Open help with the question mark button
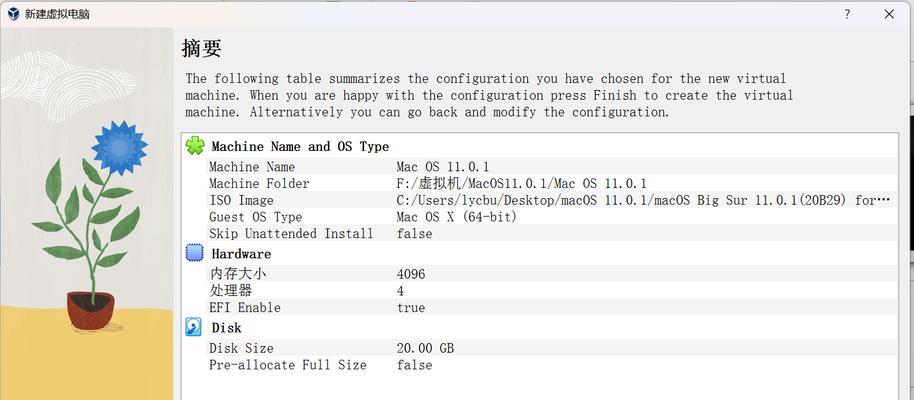The width and height of the screenshot is (914, 400). click(x=847, y=15)
